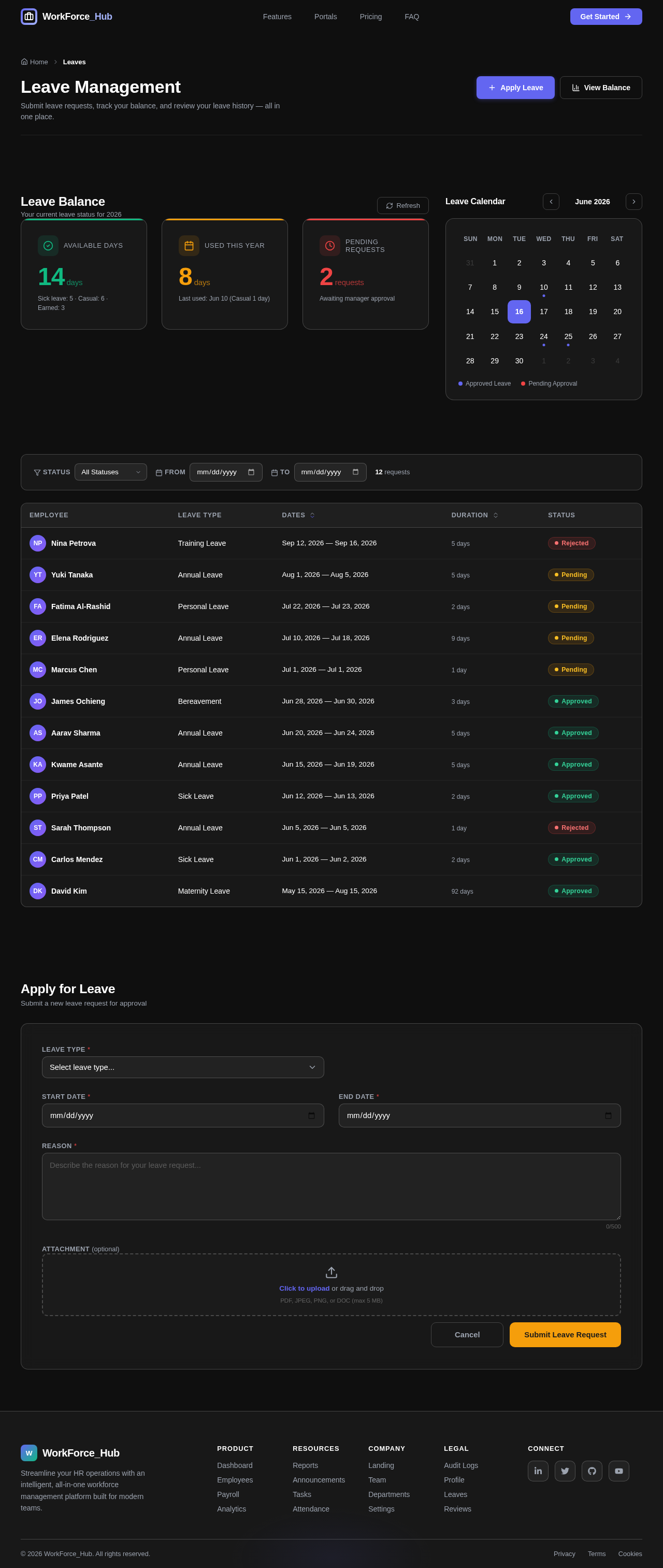The image size is (663, 1568).
Task: Click the Home breadcrumb link
Action: [x=35, y=62]
